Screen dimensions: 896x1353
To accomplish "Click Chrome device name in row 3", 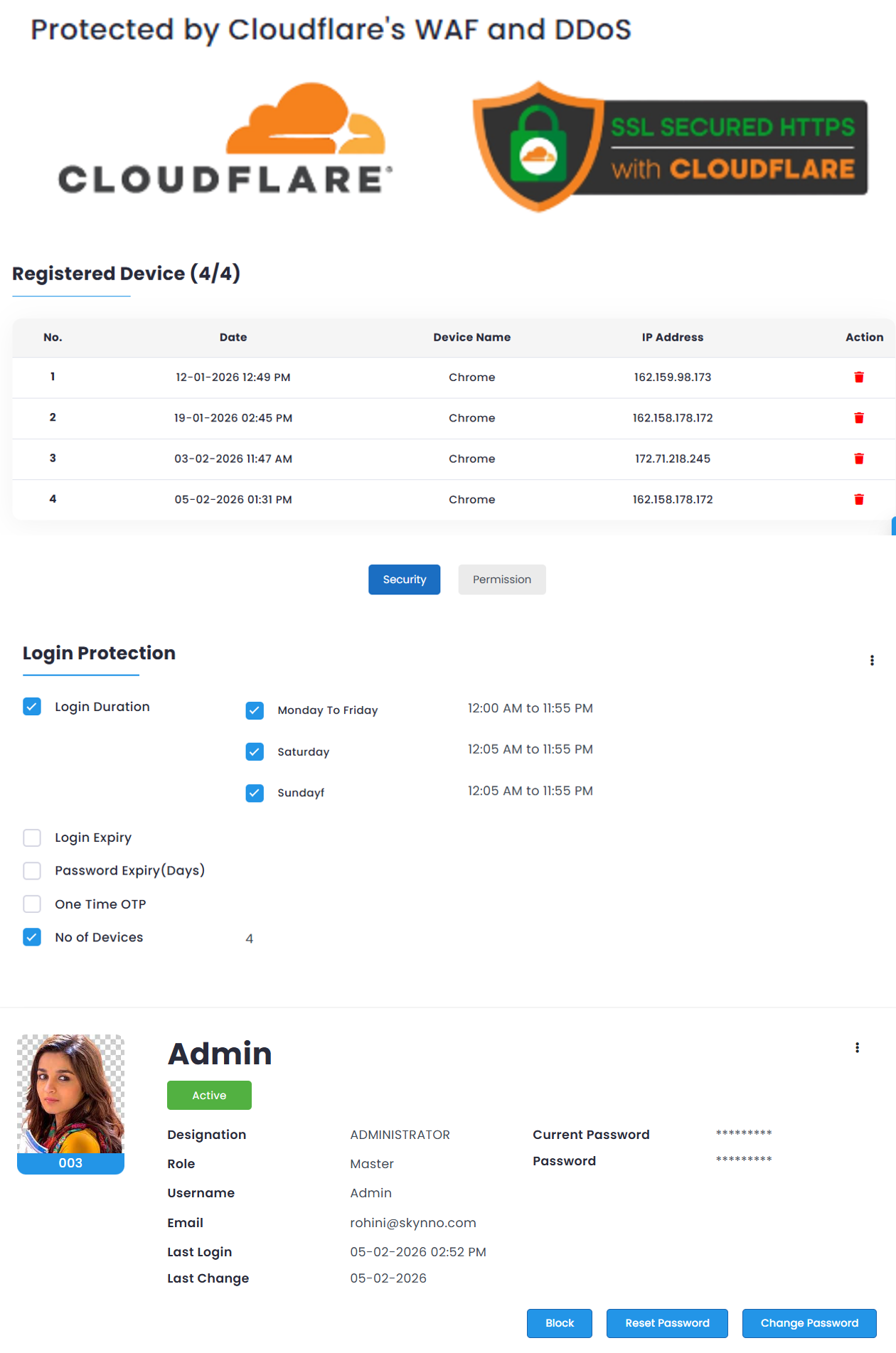I will pos(472,459).
